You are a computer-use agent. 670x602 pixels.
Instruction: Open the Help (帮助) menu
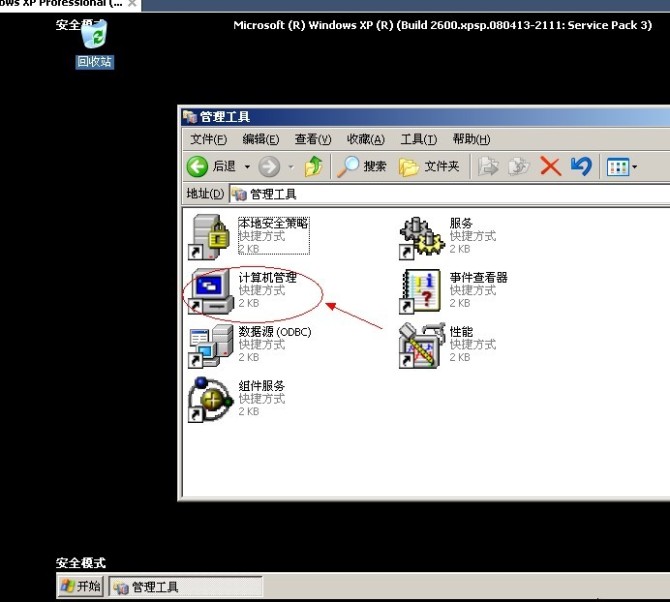tap(471, 139)
